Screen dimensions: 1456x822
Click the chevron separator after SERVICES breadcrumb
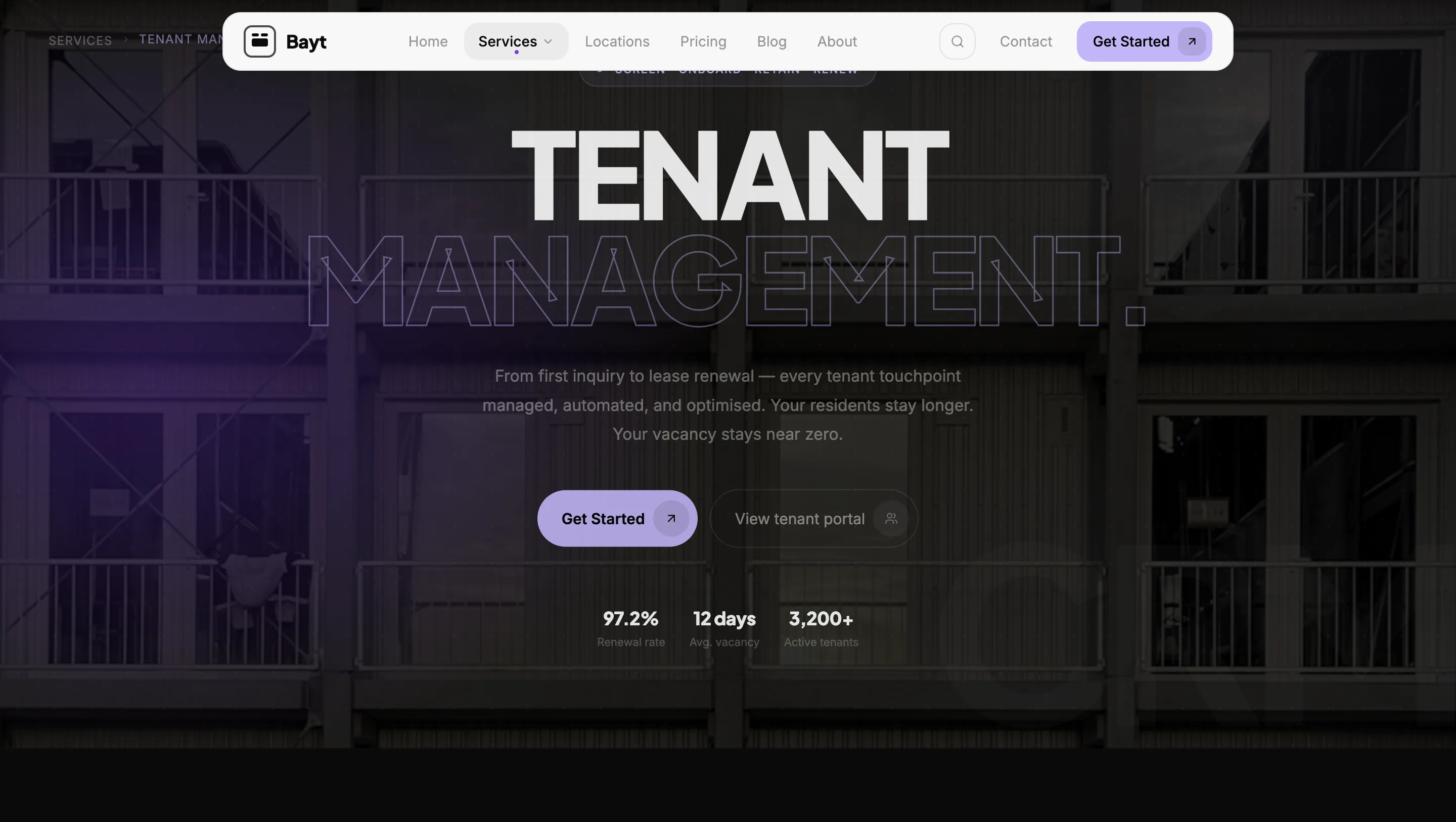point(125,40)
